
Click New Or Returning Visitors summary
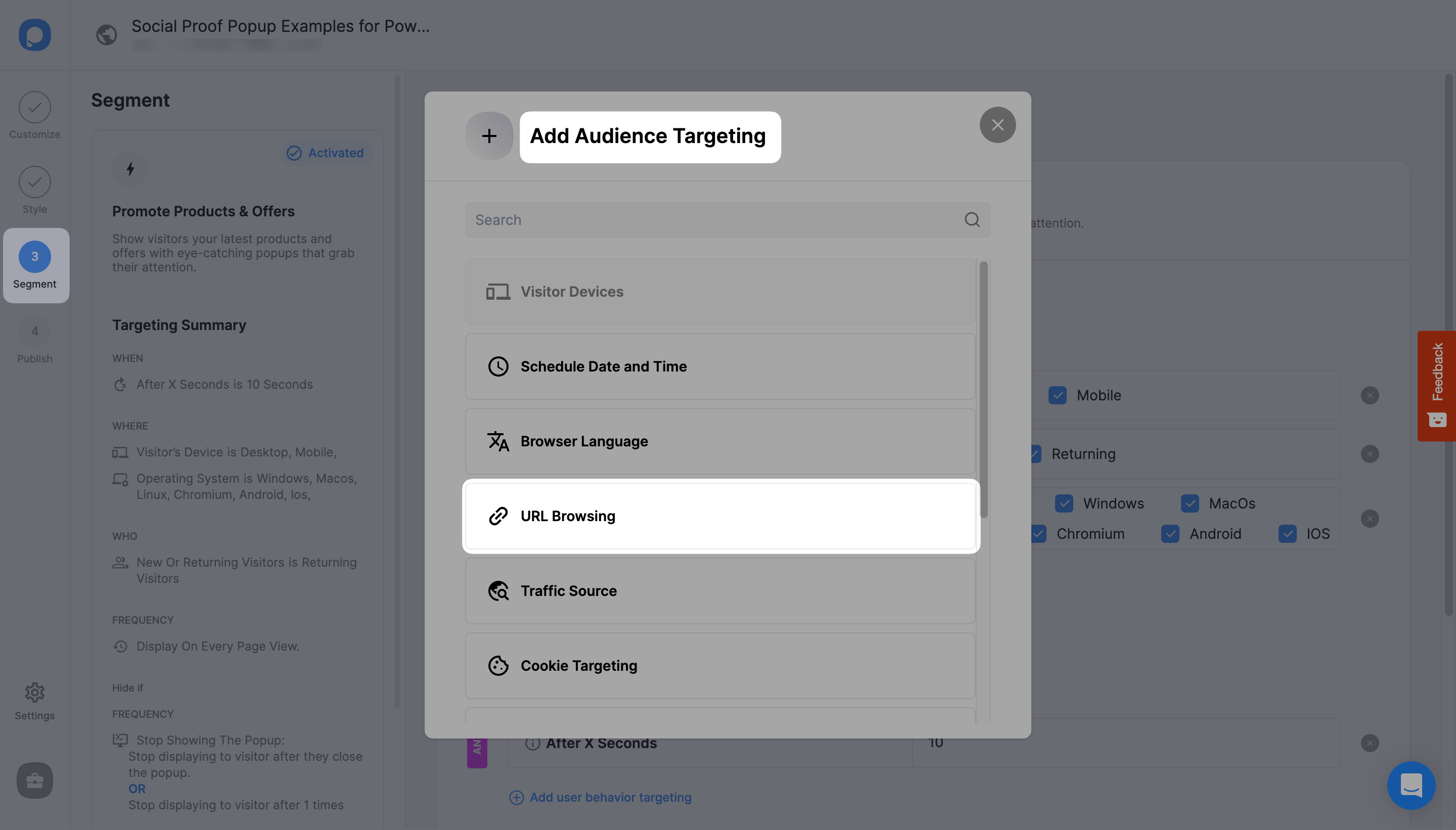point(246,570)
